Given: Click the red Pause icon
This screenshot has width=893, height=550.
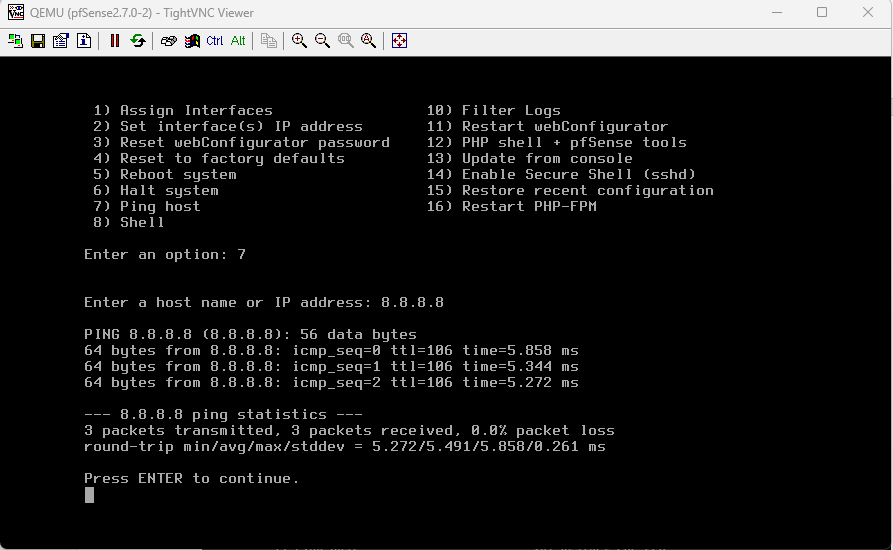Looking at the screenshot, I should tap(114, 40).
